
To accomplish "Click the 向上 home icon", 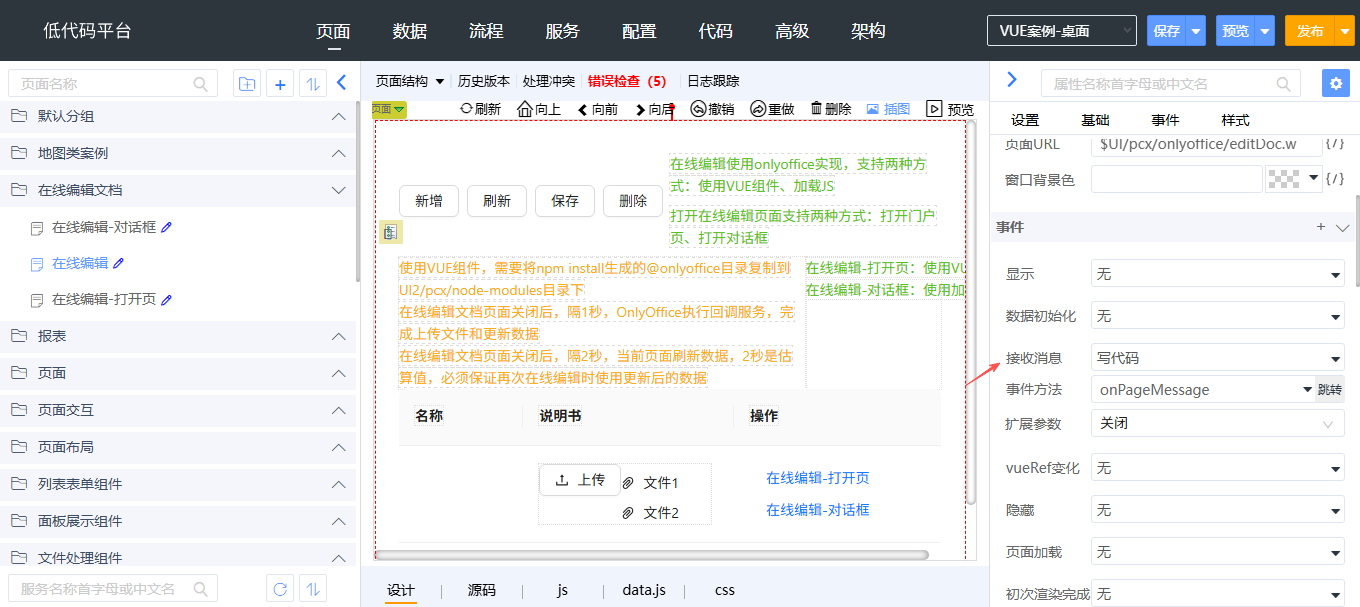I will coord(524,109).
